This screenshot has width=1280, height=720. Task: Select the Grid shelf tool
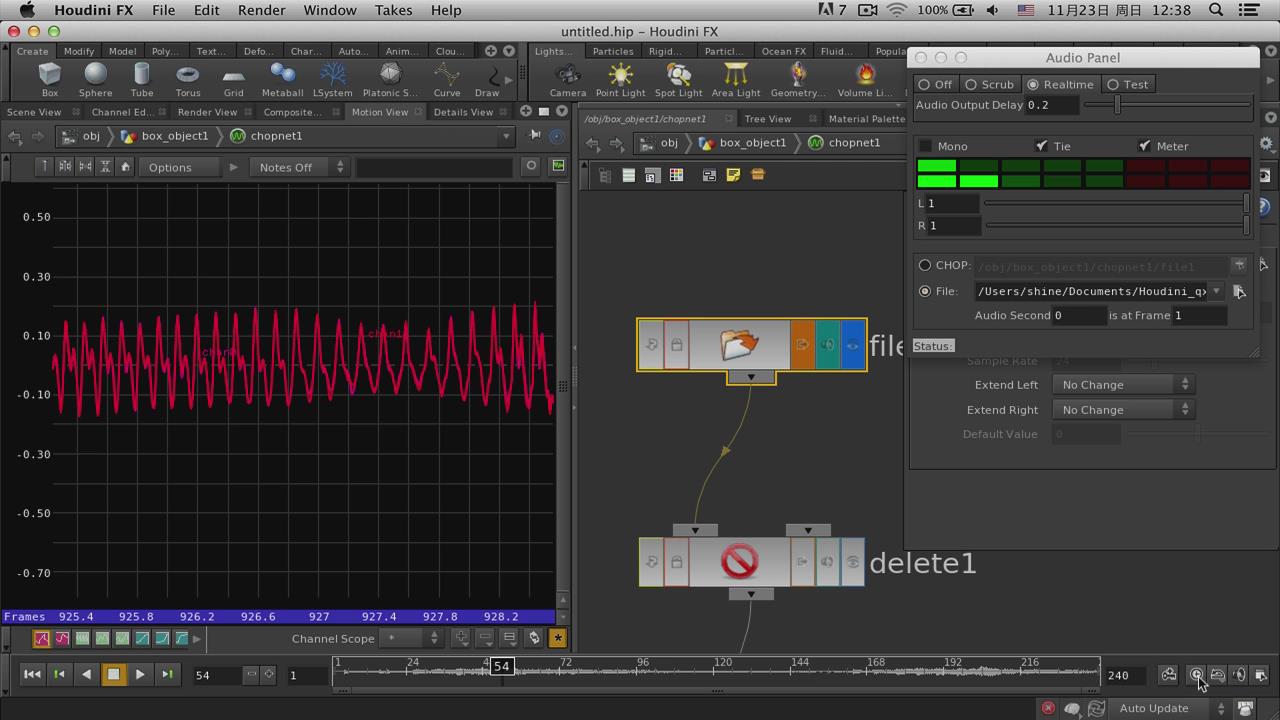pyautogui.click(x=233, y=80)
